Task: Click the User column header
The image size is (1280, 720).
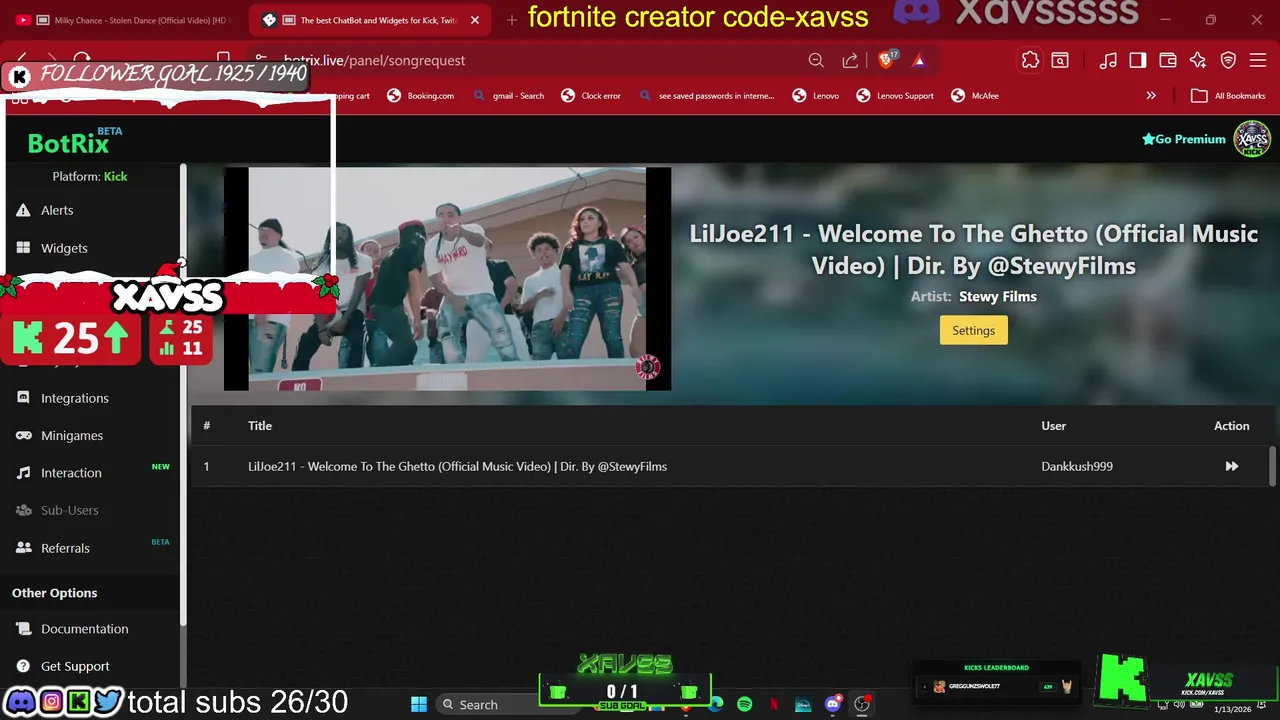Action: [1053, 426]
